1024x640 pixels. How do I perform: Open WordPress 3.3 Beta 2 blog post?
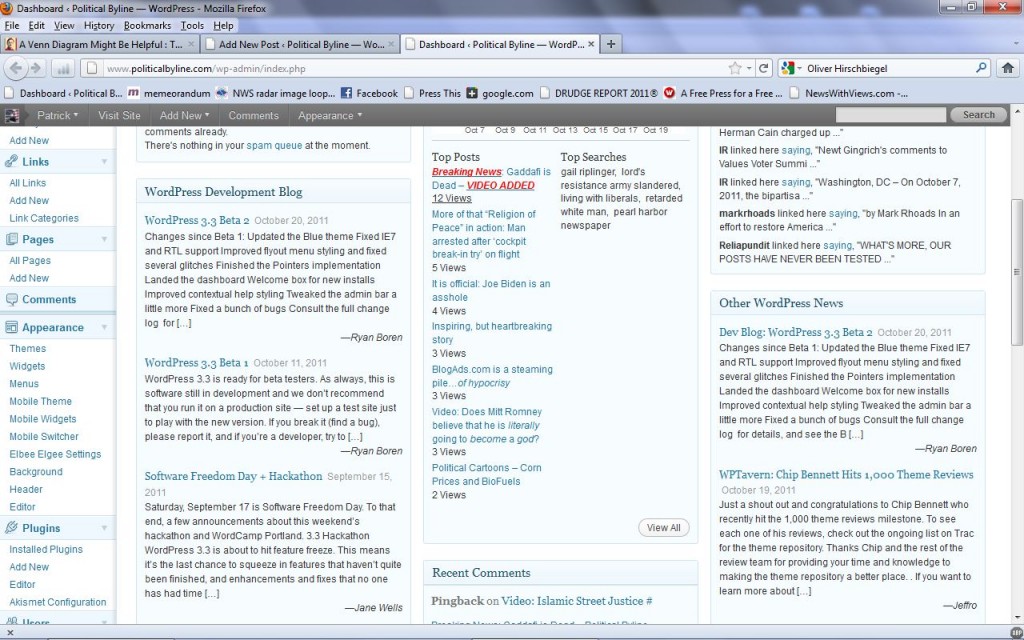pos(197,220)
